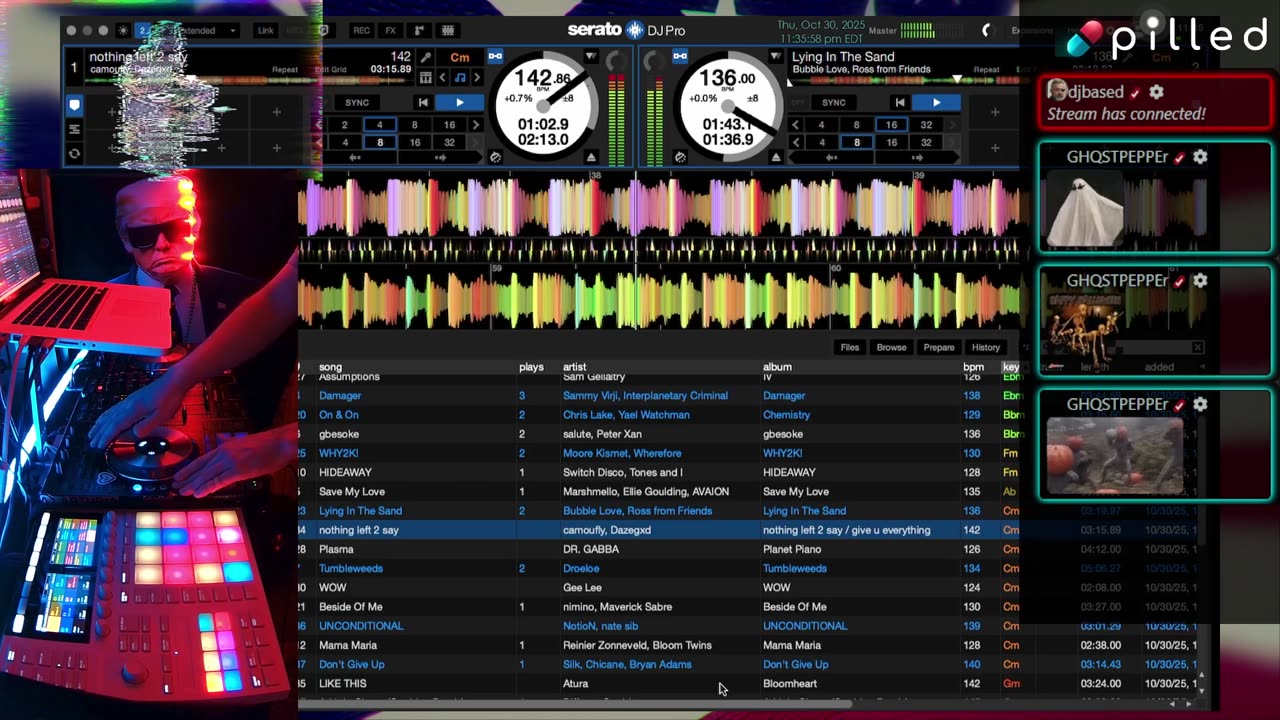Open the Files panel tab
Viewport: 1280px width, 720px height.
coord(850,347)
